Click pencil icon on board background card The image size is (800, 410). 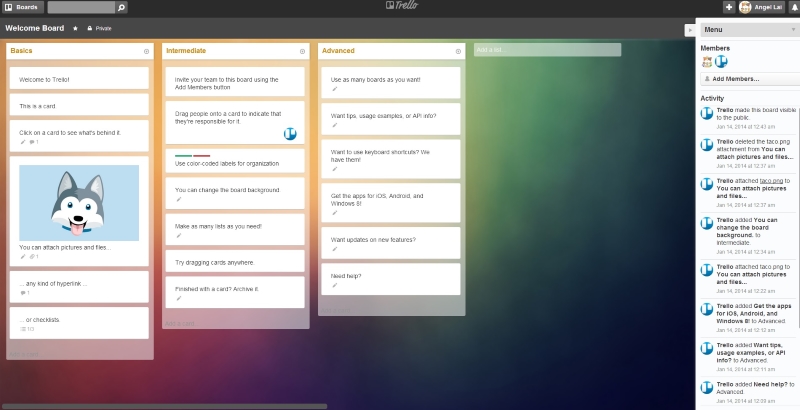click(x=179, y=199)
